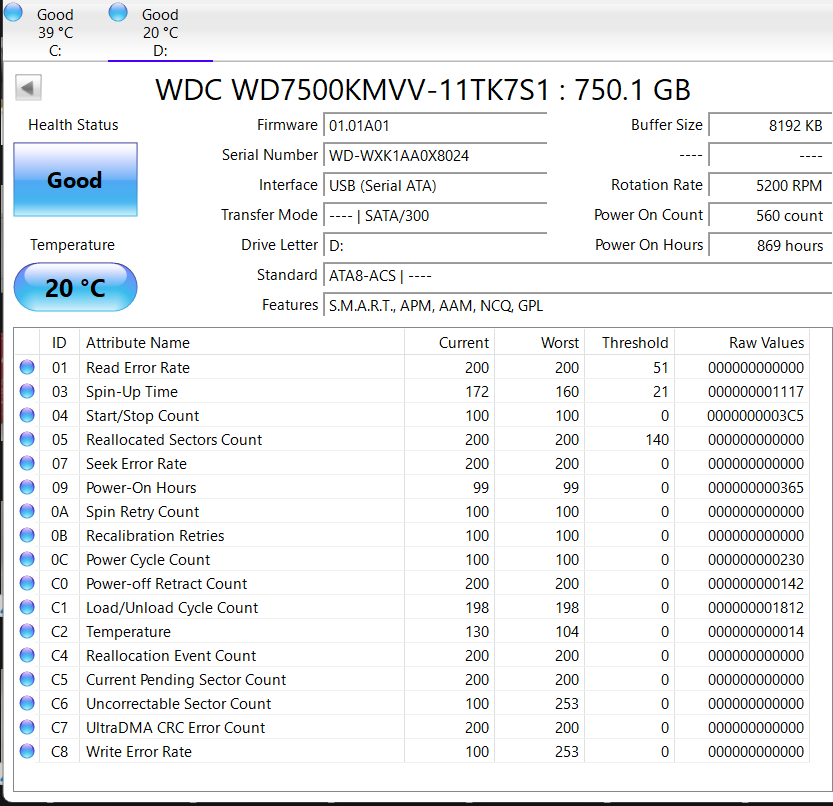
Task: Click status orb for Current Pending Sector Count
Action: point(27,679)
